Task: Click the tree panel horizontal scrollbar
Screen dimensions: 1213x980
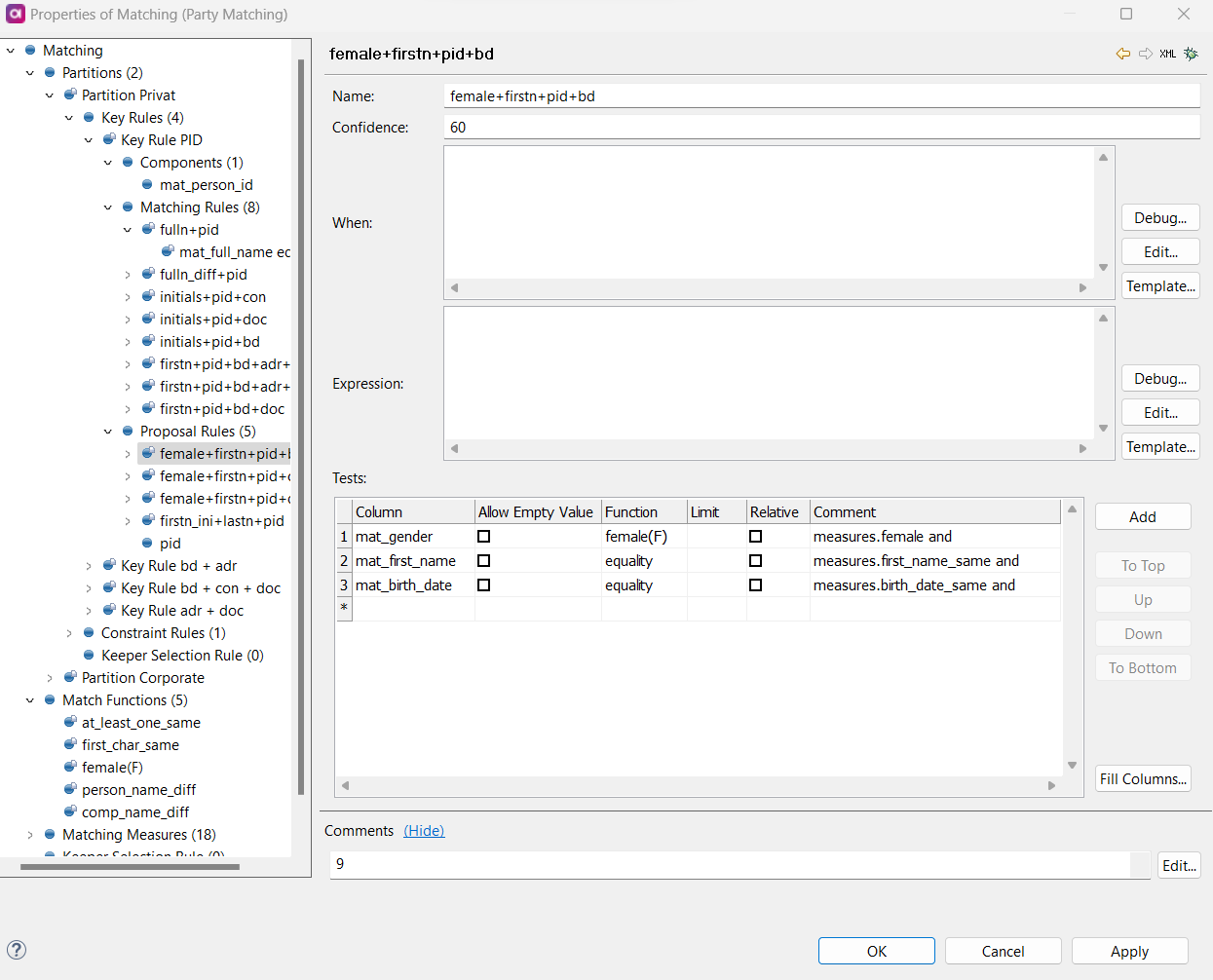Action: 130,865
